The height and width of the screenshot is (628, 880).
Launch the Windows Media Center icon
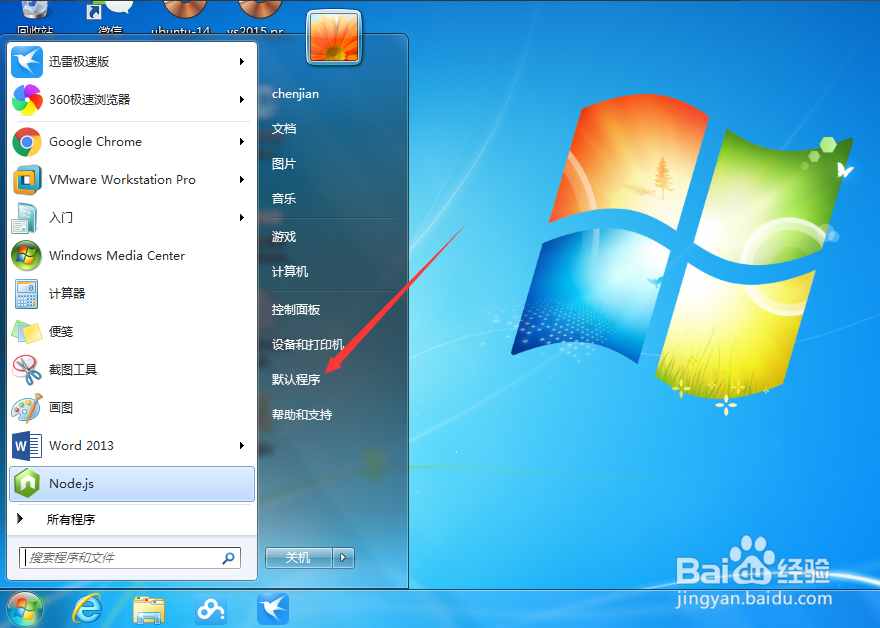click(x=26, y=256)
